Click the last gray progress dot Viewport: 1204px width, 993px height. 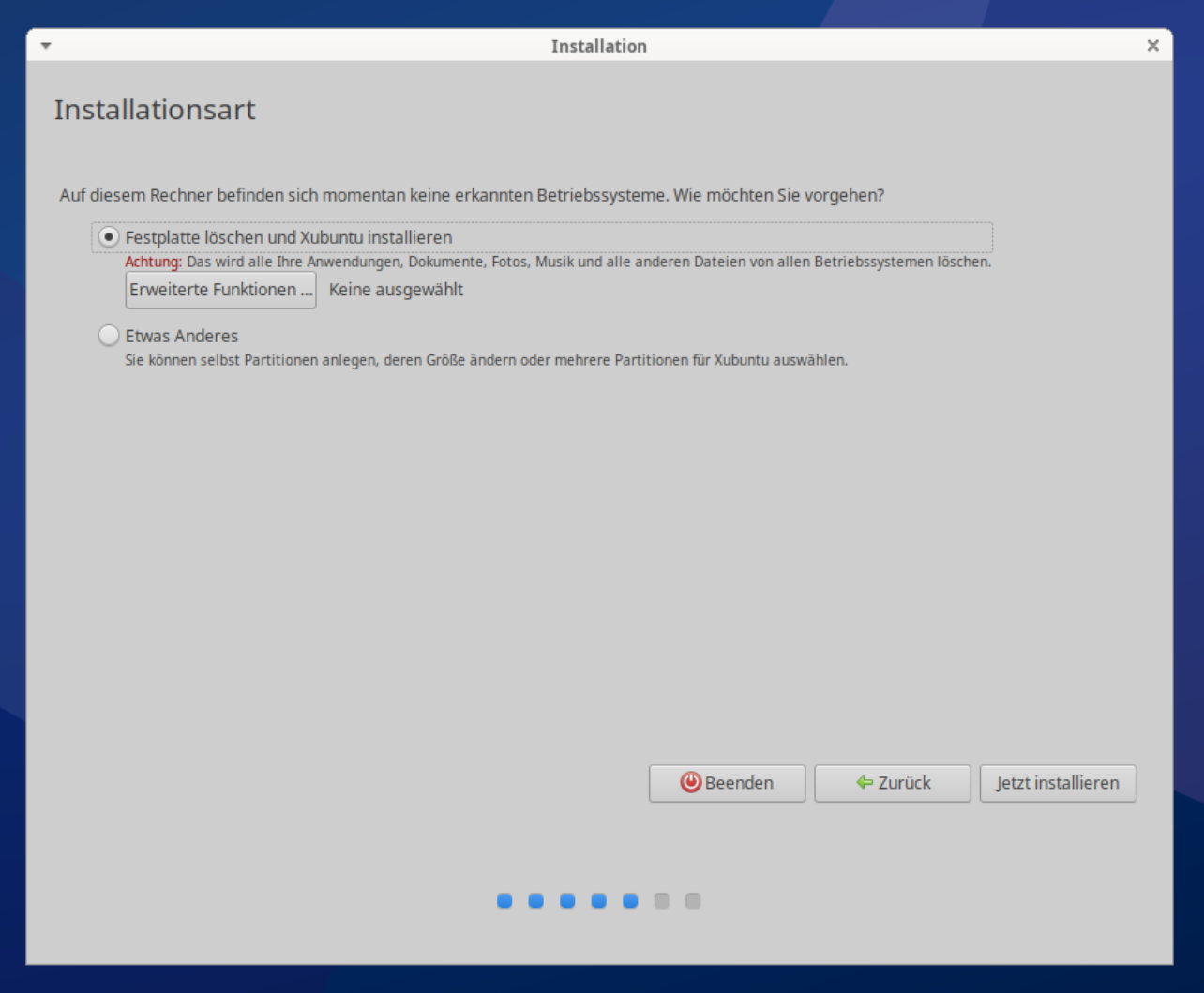click(x=693, y=901)
